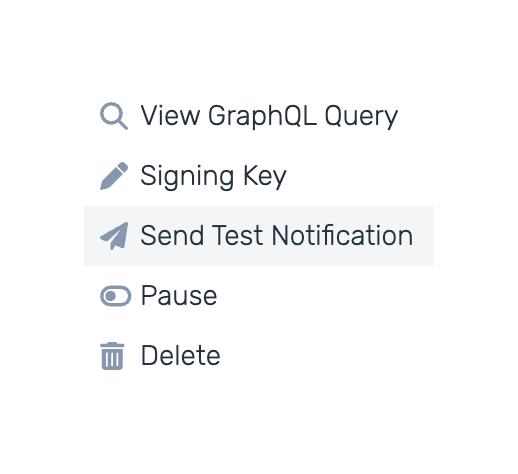This screenshot has height=474, width=518.
Task: Click the magnifying glass icon
Action: click(x=114, y=116)
